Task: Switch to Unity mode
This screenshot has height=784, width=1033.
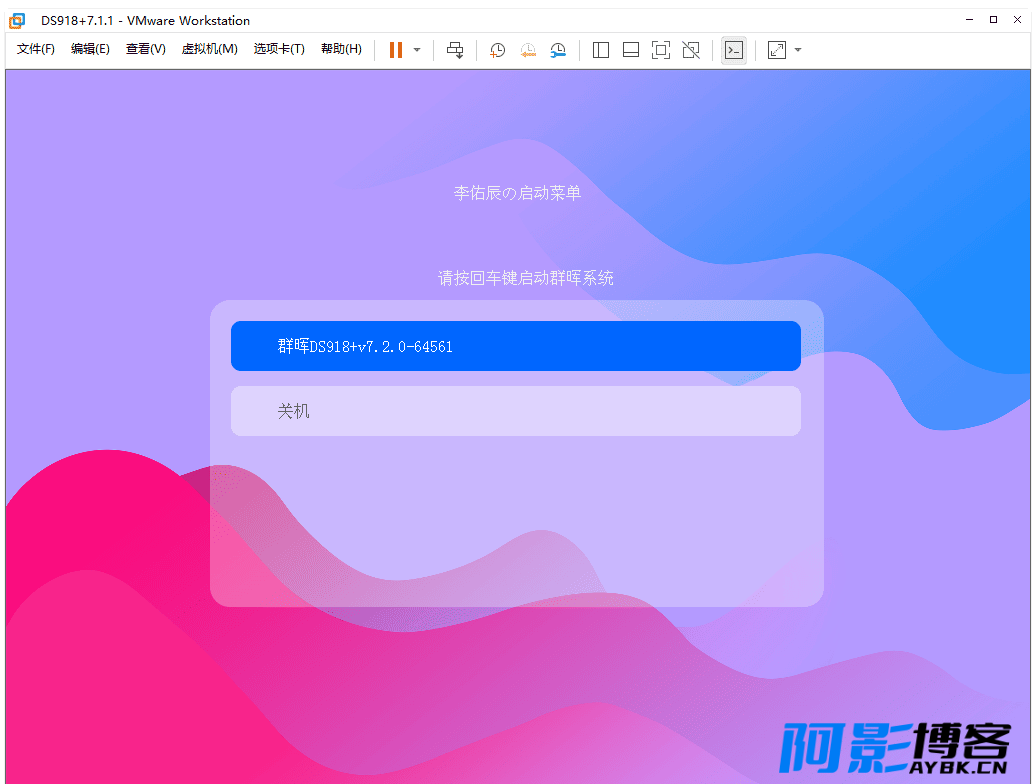Action: click(691, 50)
